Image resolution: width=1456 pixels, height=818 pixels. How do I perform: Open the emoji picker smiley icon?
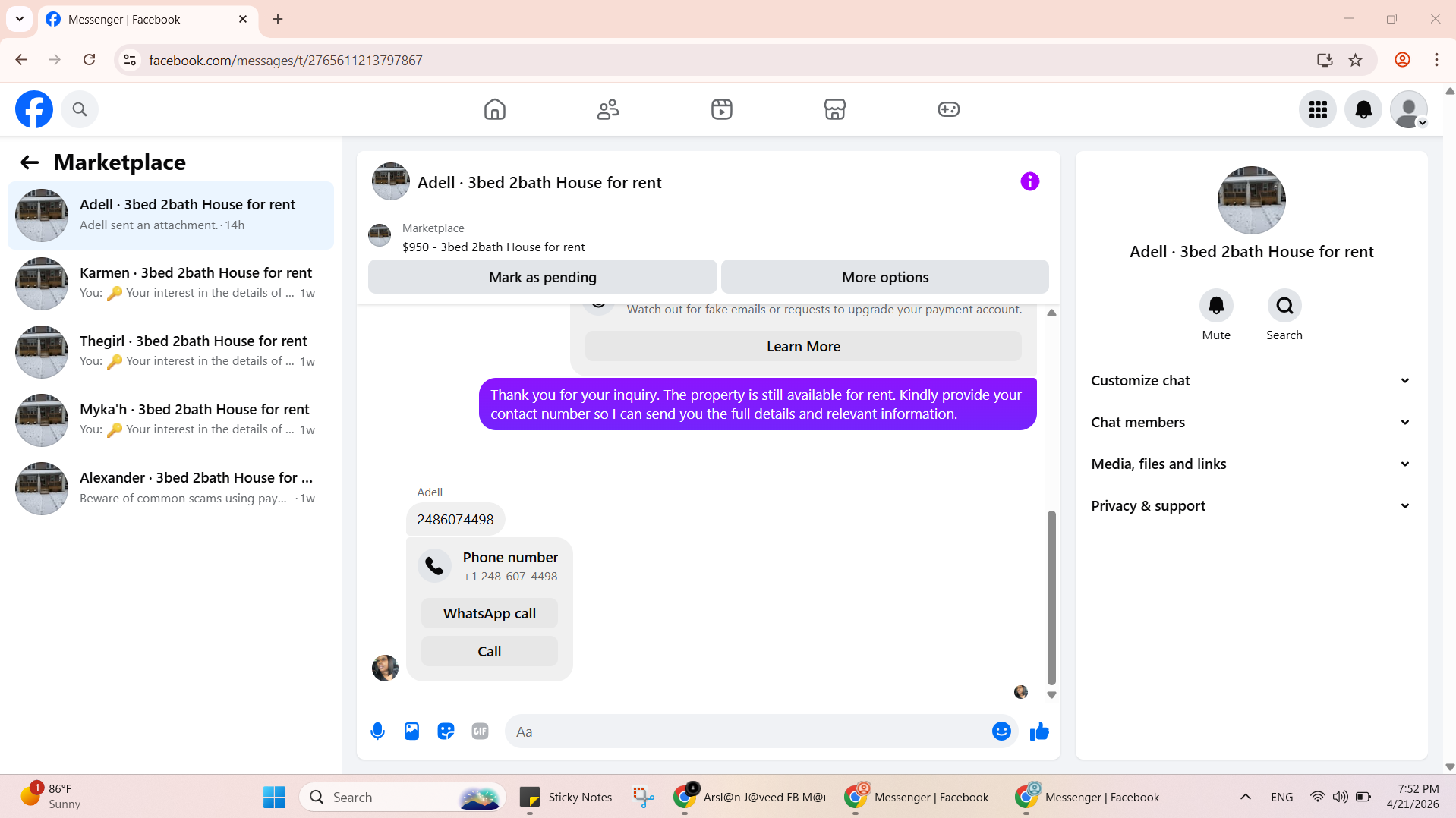tap(1001, 731)
